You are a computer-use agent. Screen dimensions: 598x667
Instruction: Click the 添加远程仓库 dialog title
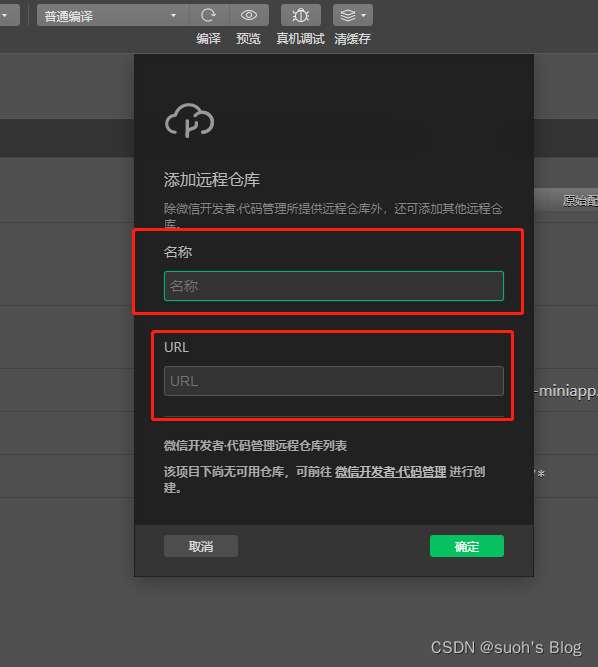212,180
